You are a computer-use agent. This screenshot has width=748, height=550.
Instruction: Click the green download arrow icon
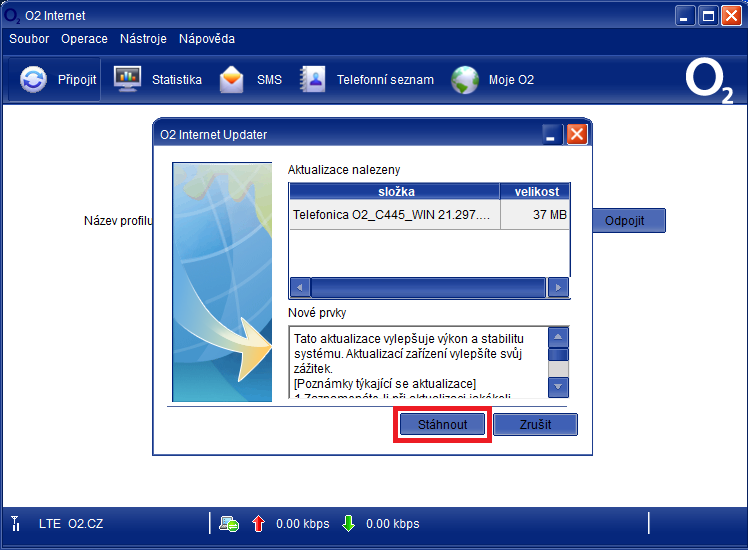348,523
